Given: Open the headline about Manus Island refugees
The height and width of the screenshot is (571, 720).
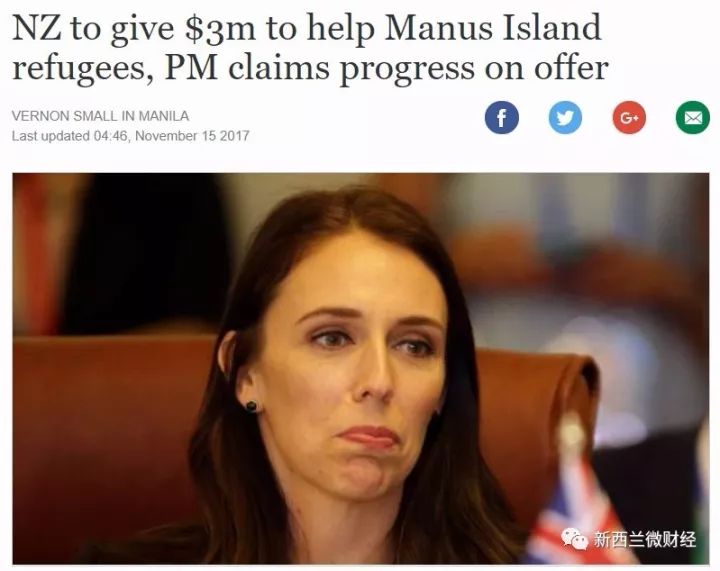Looking at the screenshot, I should tap(310, 47).
